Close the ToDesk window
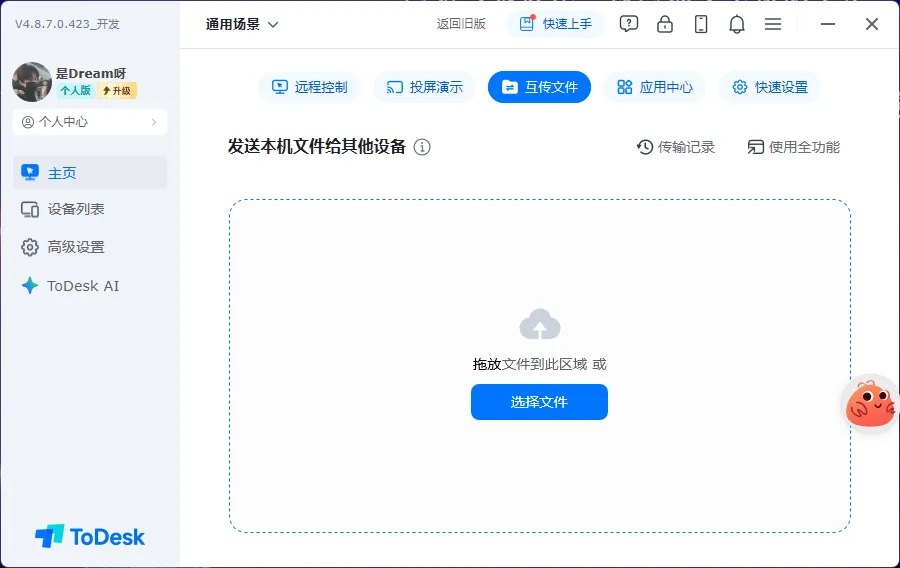Image resolution: width=900 pixels, height=568 pixels. coord(872,24)
